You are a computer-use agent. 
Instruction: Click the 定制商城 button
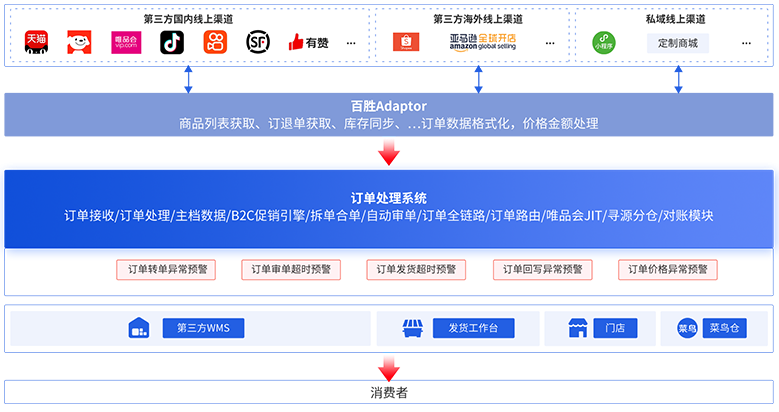coord(678,43)
